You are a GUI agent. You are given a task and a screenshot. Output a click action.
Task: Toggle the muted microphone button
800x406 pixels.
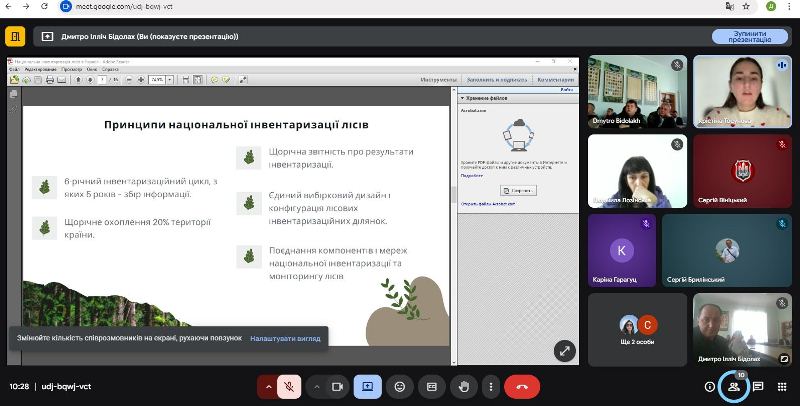click(289, 386)
